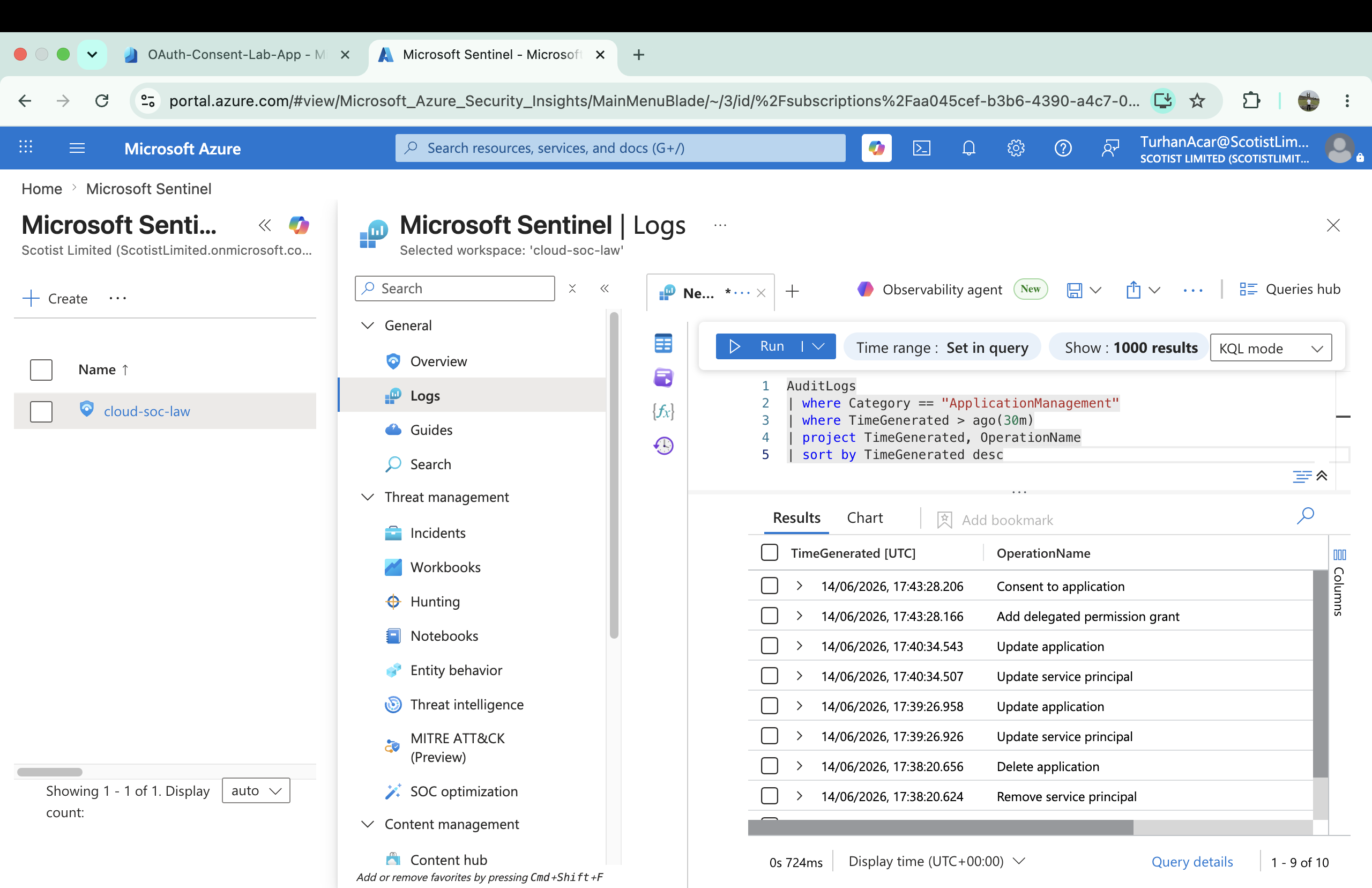Screen dimensions: 1372x888
Task: Open the browser Extensions puzzle icon
Action: [x=1251, y=101]
